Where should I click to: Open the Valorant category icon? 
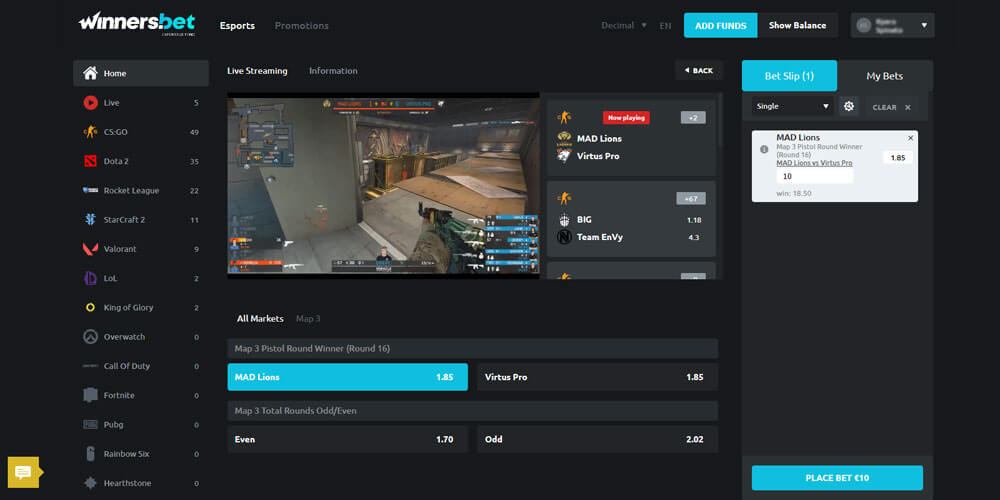90,249
